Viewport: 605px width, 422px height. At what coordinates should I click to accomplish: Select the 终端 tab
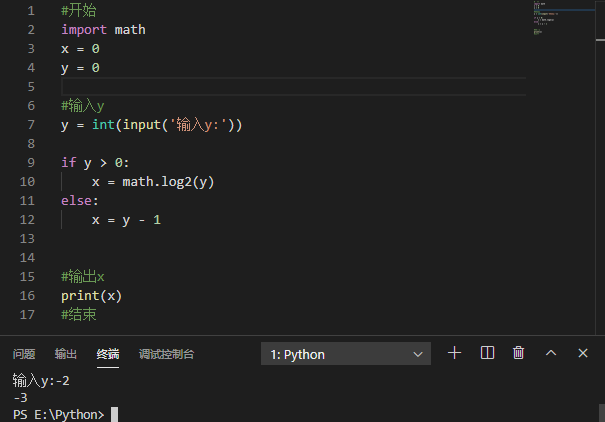pos(108,354)
